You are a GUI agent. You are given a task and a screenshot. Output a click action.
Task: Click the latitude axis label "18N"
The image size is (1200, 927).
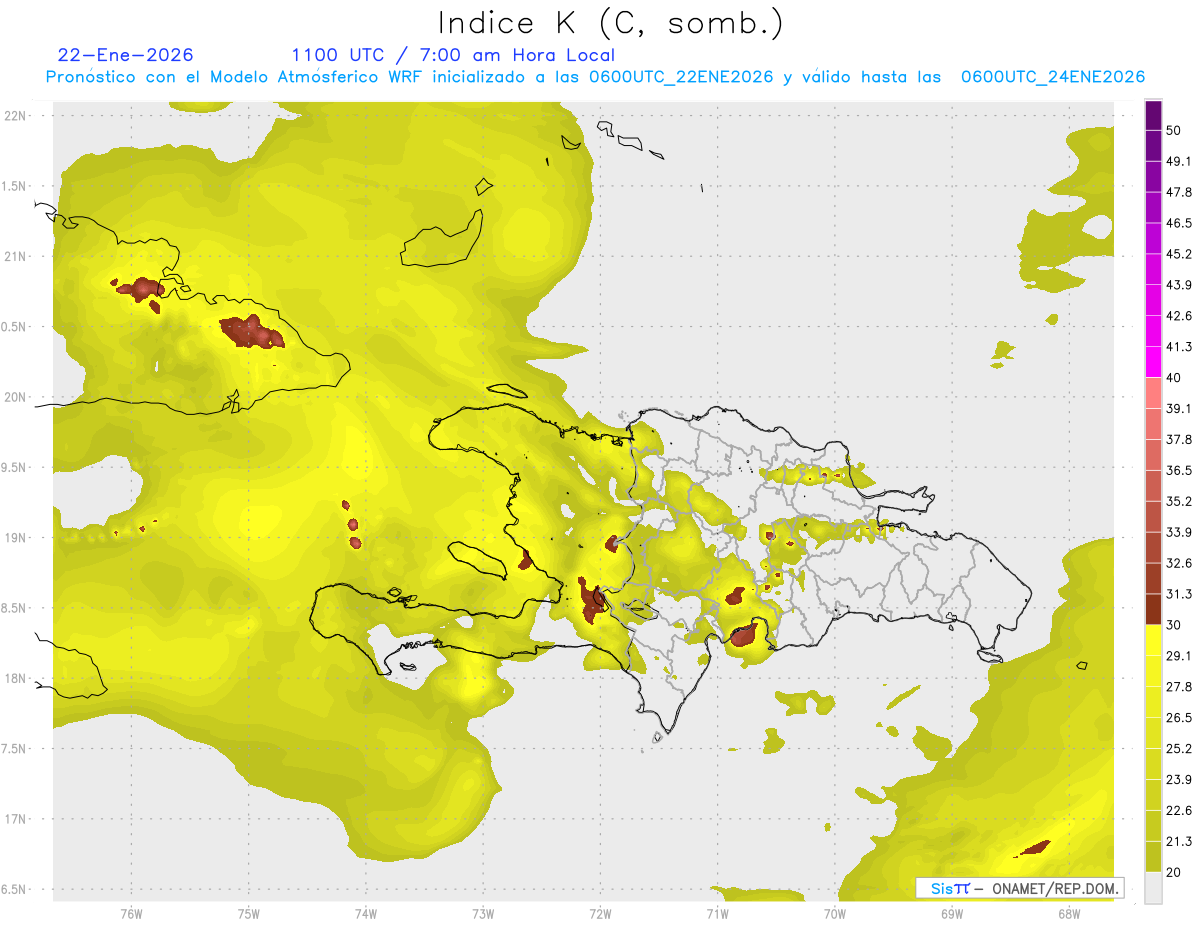[16, 679]
